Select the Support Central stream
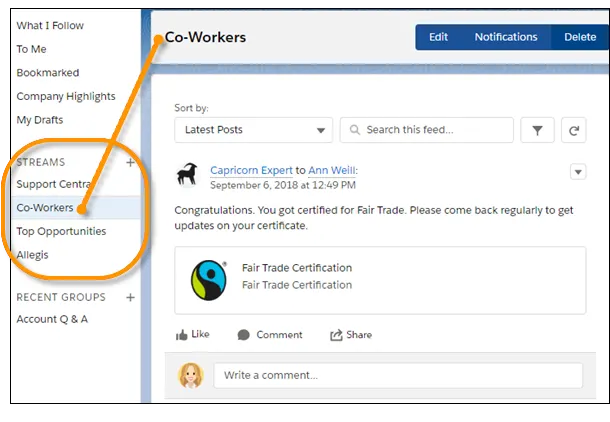Viewport: 610px width, 422px height. [x=54, y=184]
